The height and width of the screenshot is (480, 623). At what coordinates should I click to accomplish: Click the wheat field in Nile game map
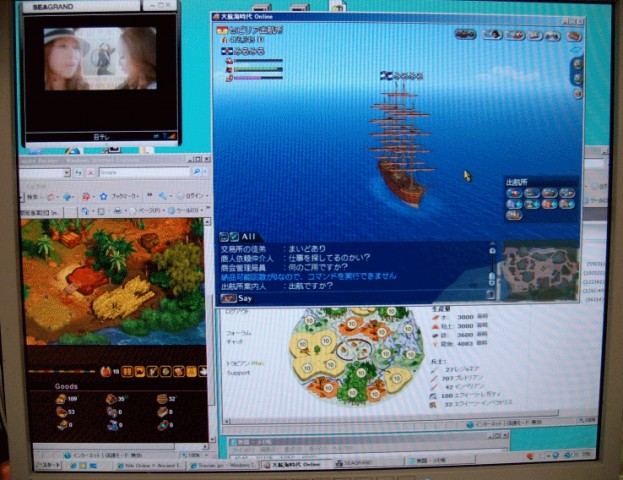click(122, 298)
